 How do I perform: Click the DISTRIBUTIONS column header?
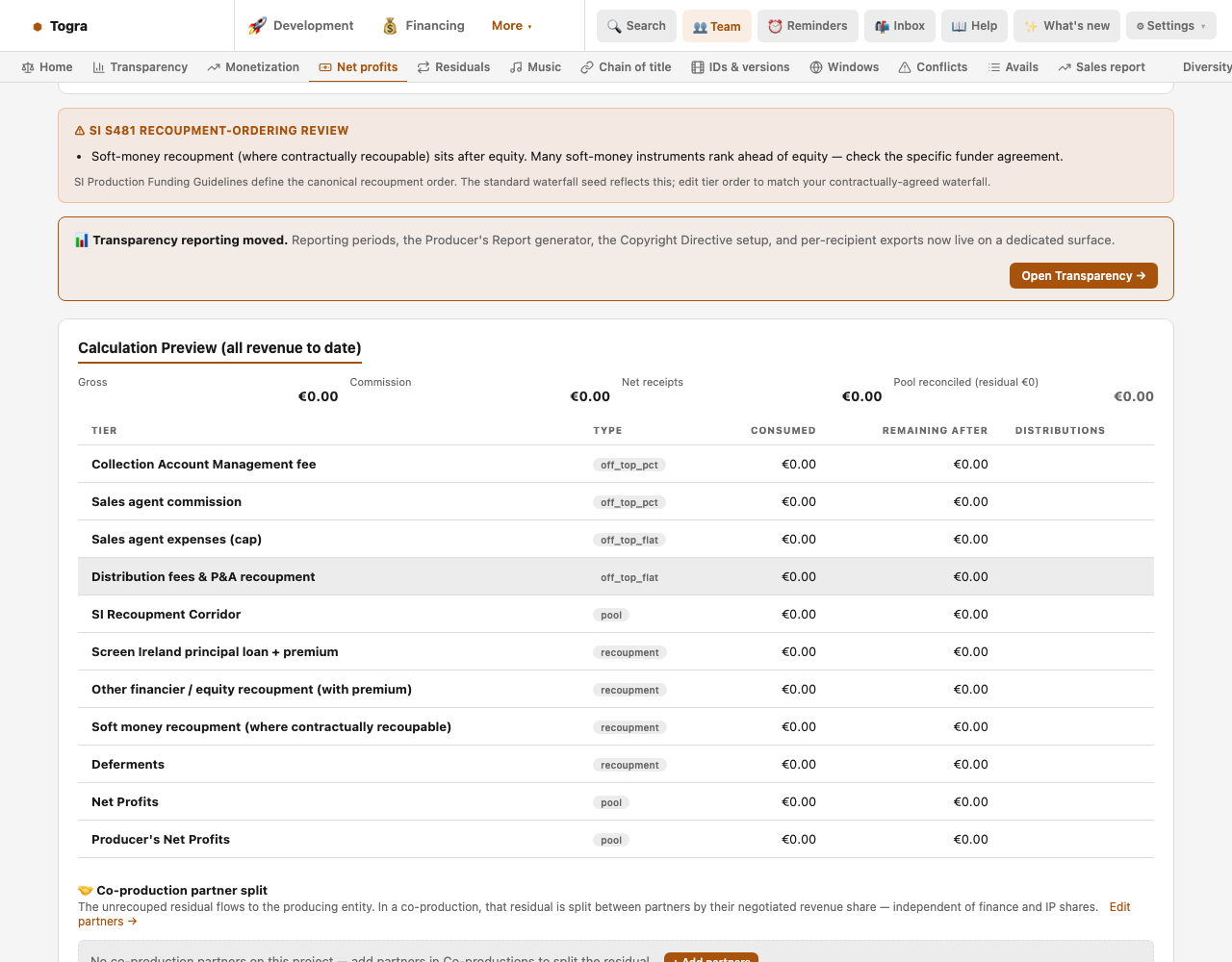[x=1060, y=431]
